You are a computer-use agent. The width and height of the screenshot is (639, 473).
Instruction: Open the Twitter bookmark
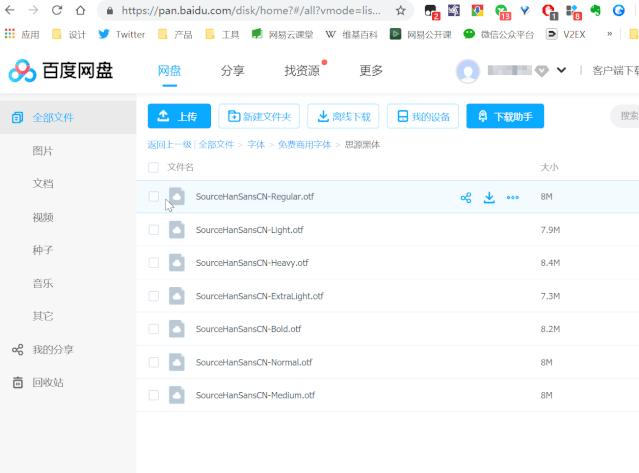click(x=122, y=35)
